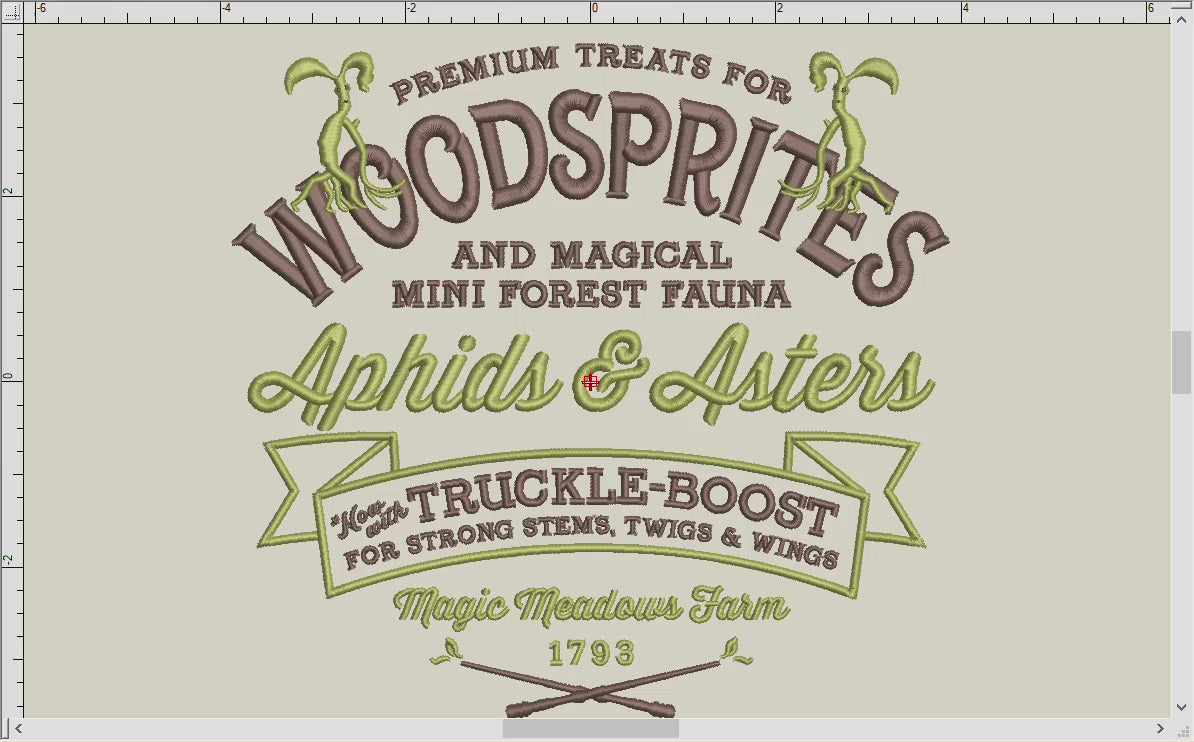
Task: Click the vertical scrollbar thumb
Action: pos(1182,362)
